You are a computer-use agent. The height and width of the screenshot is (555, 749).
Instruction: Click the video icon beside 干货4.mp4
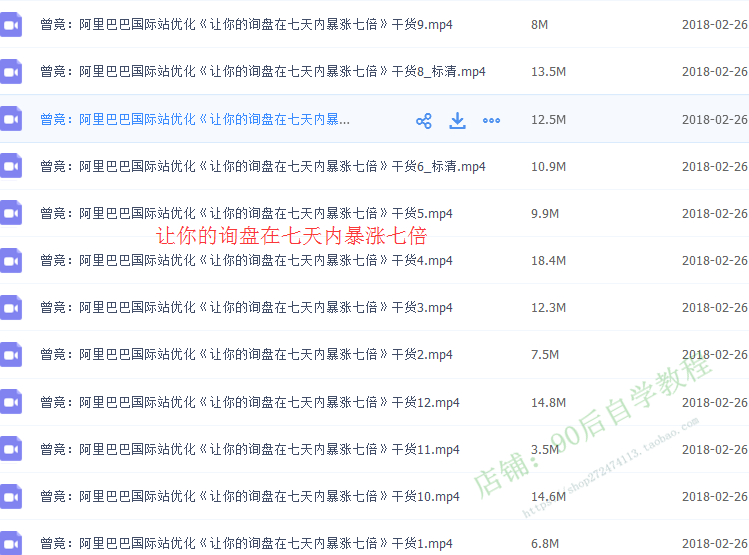(x=11, y=260)
